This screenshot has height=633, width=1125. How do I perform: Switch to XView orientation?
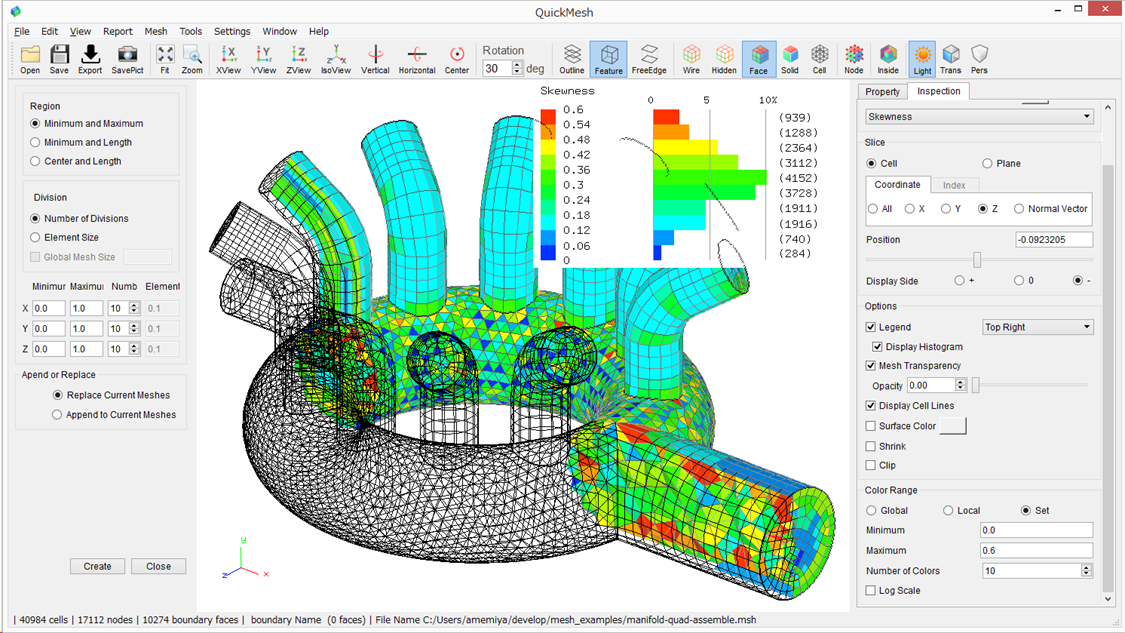pos(228,59)
